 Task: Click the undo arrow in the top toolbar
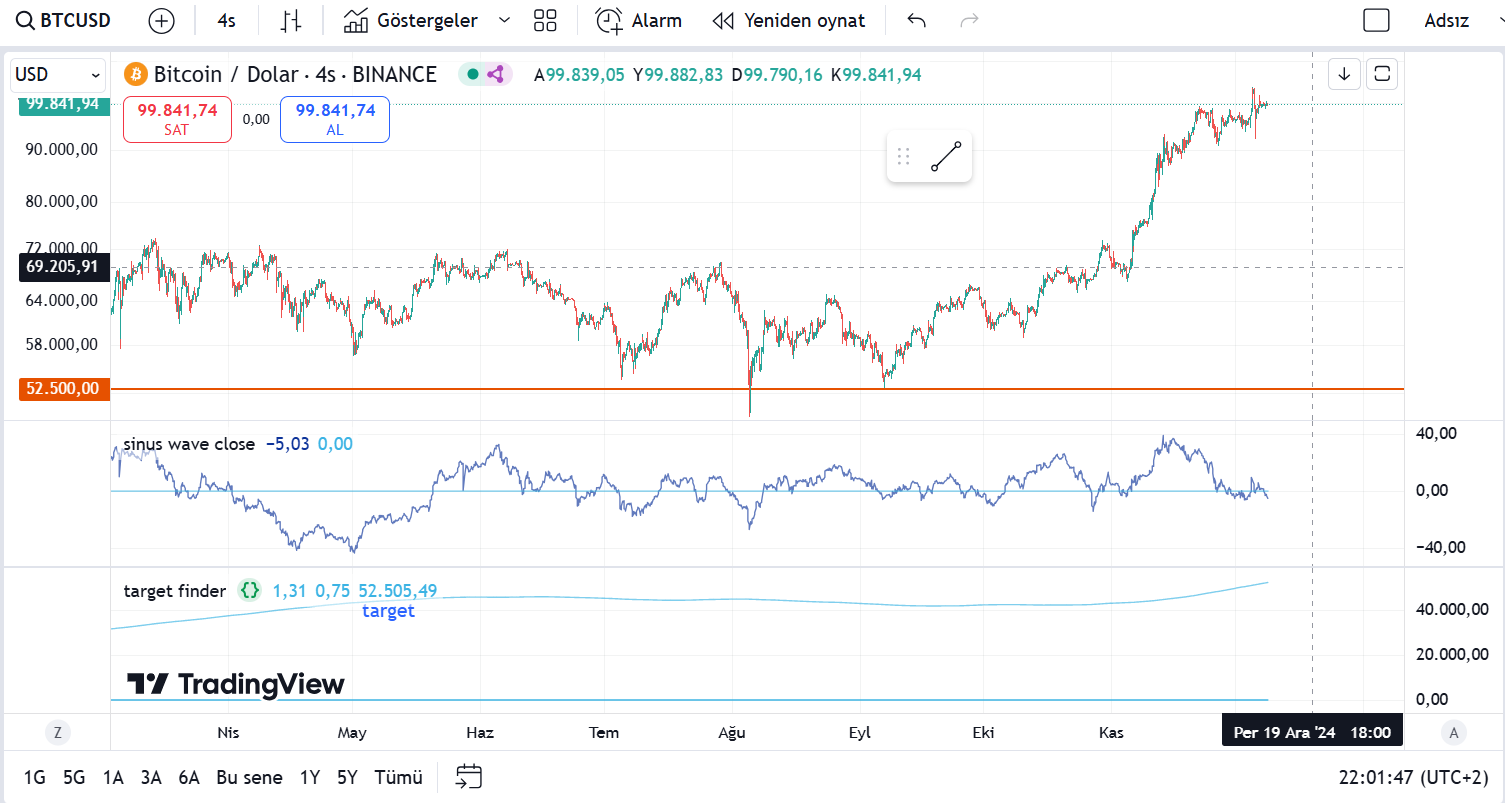(x=916, y=20)
